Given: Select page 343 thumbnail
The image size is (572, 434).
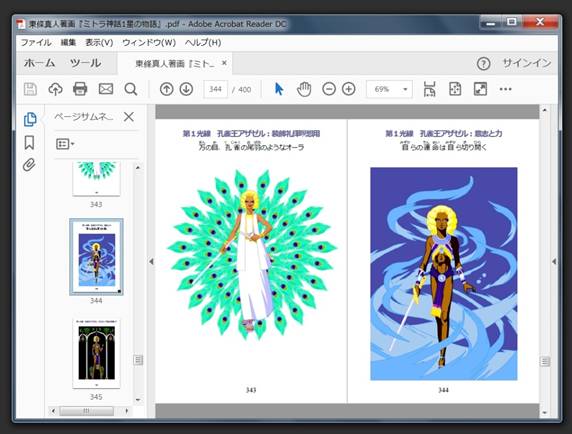Looking at the screenshot, I should point(96,179).
